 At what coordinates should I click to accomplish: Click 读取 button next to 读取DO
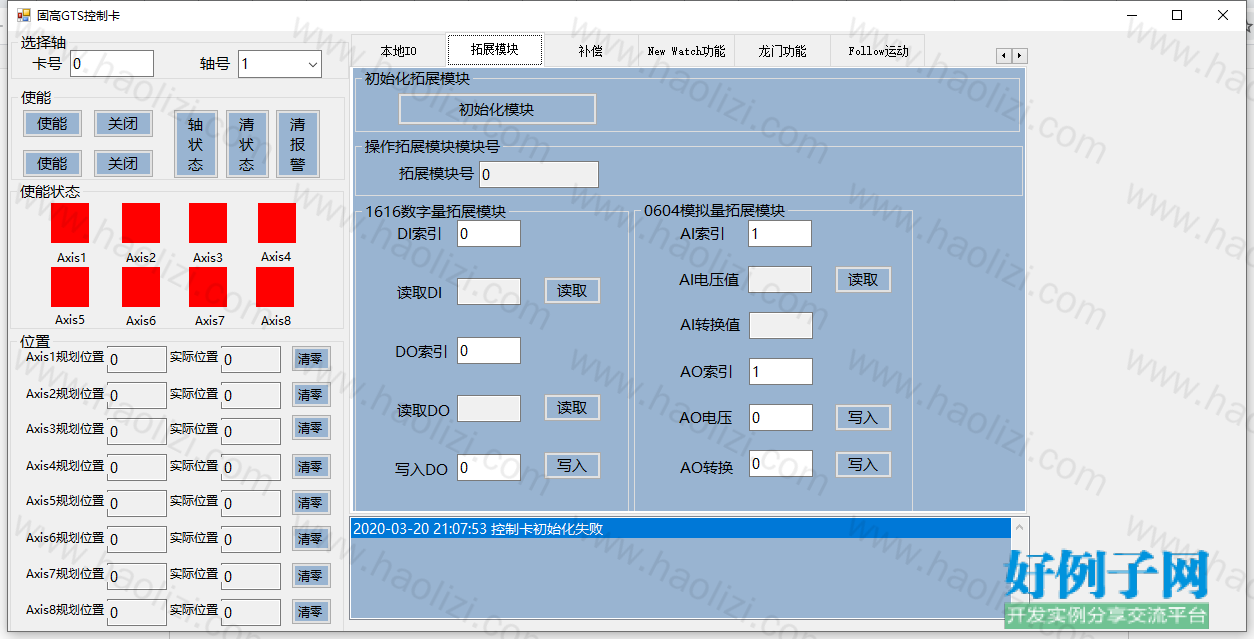coord(572,407)
